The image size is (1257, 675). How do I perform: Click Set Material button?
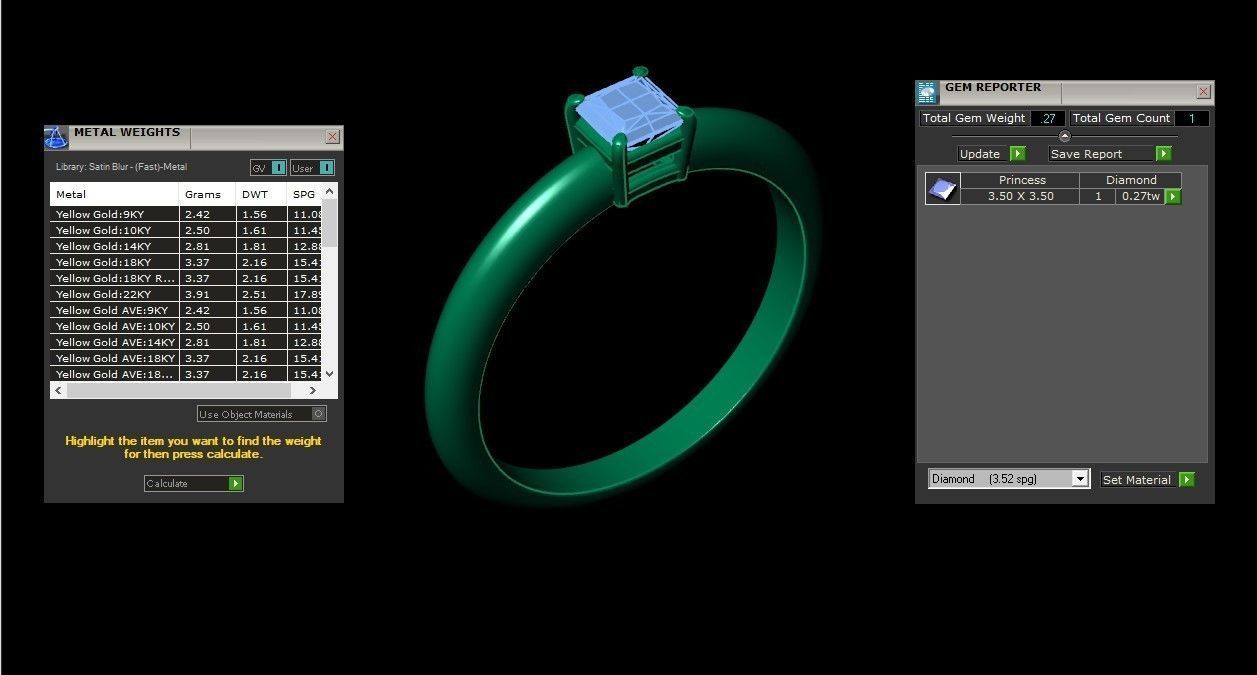1147,480
